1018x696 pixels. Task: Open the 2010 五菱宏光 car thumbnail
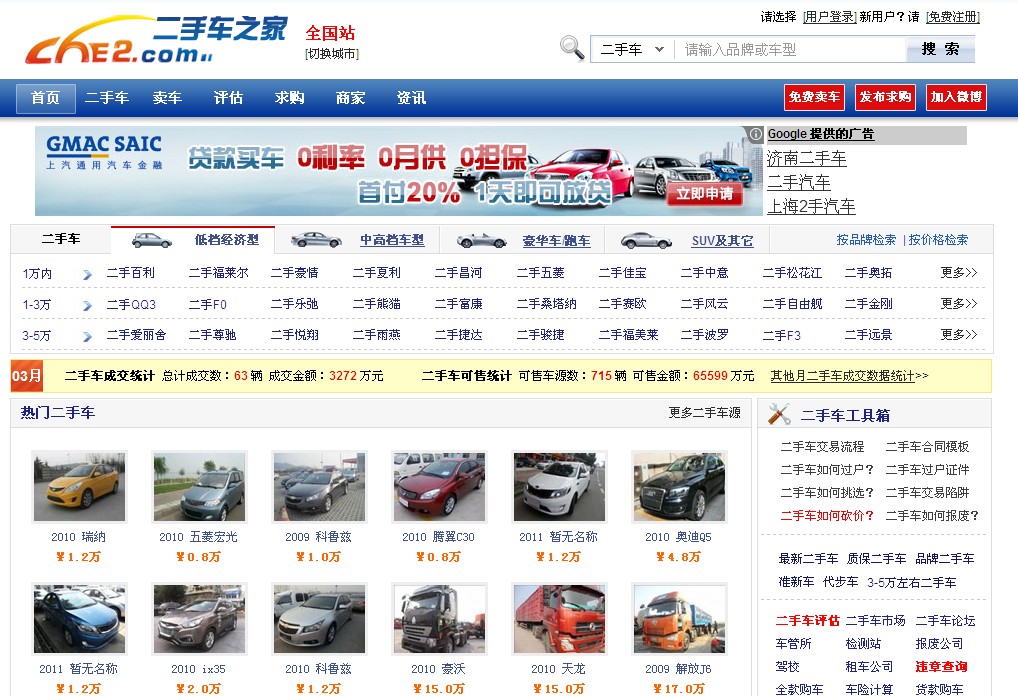click(x=199, y=487)
